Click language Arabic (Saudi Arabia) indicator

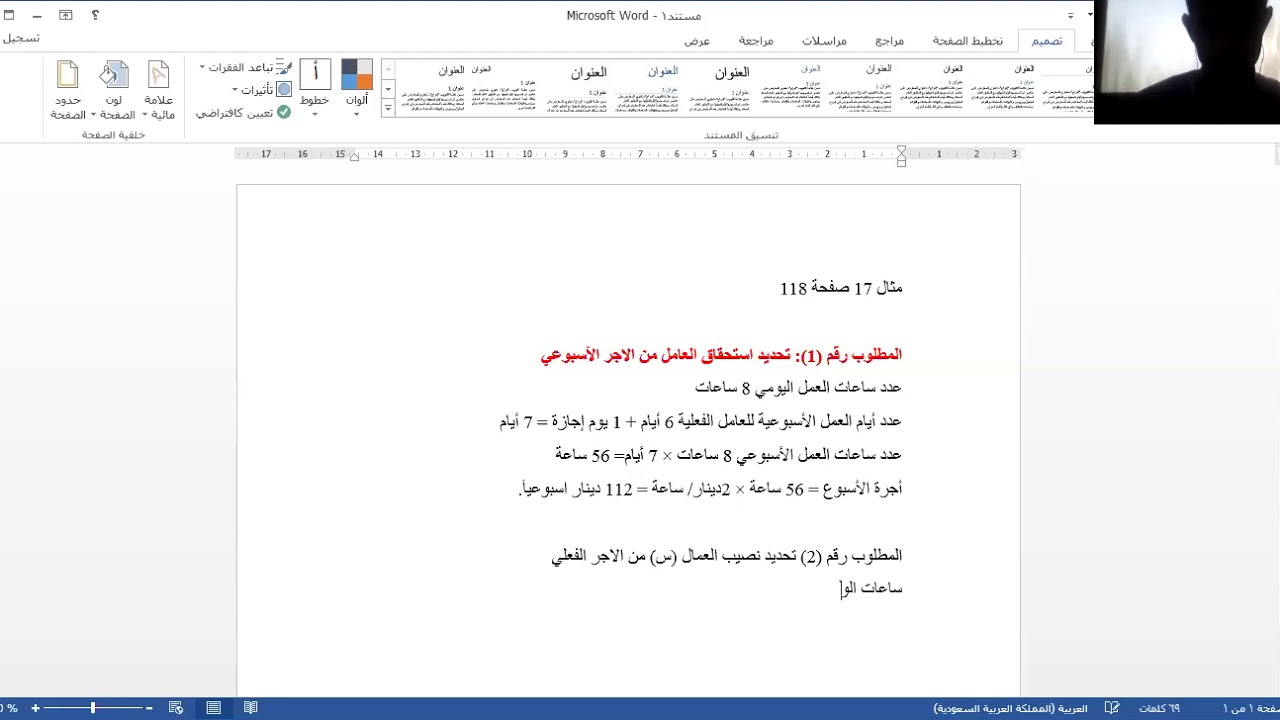1010,708
